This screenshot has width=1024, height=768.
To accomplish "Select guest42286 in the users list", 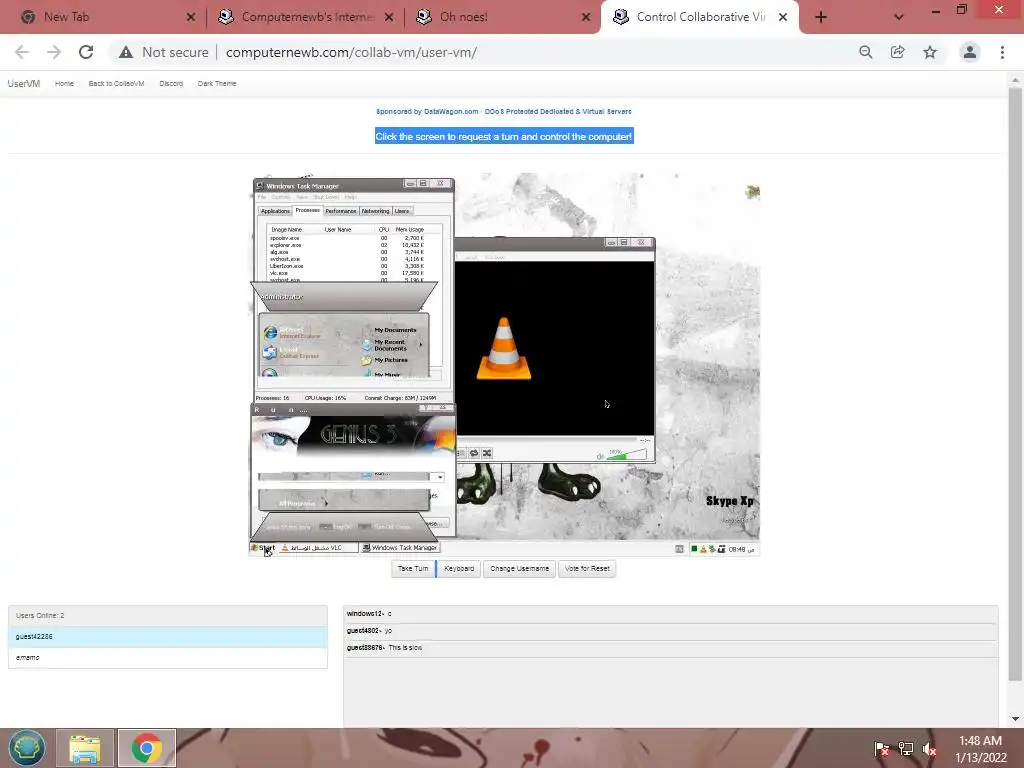I will [x=168, y=637].
